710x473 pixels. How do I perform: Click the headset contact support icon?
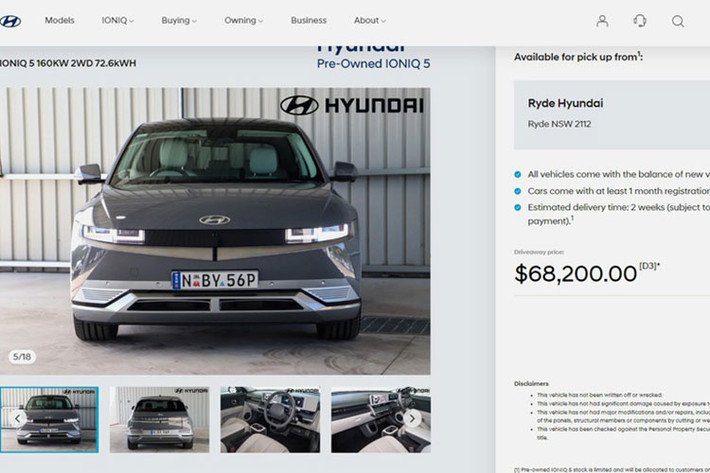coord(640,21)
